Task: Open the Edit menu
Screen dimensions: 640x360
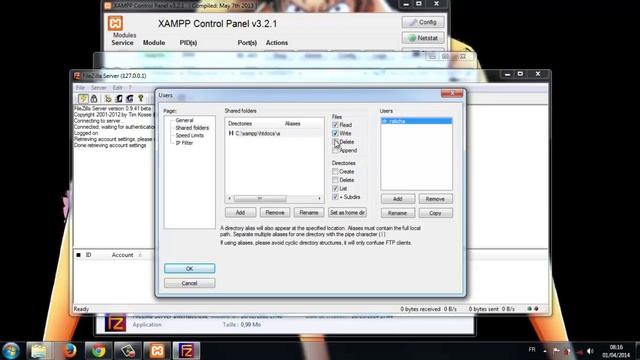Action: click(x=117, y=88)
